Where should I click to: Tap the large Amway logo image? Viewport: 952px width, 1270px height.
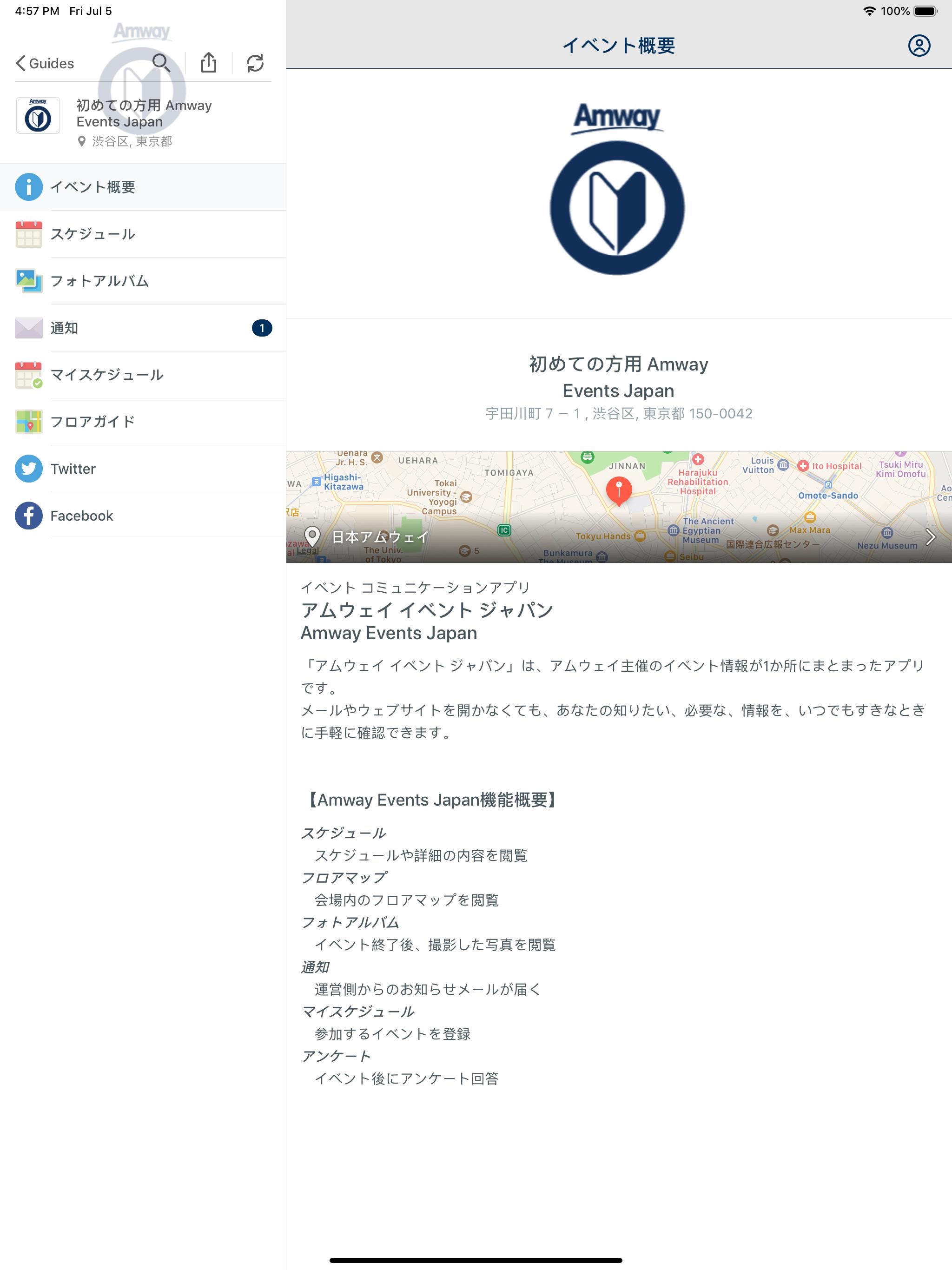point(617,189)
